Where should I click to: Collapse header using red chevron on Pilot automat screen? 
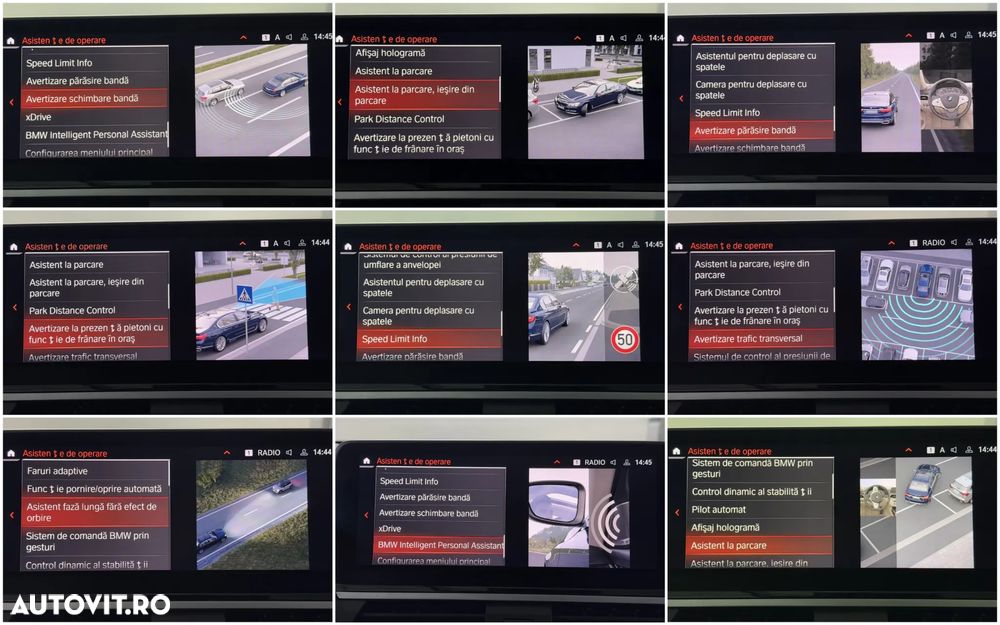coord(909,450)
